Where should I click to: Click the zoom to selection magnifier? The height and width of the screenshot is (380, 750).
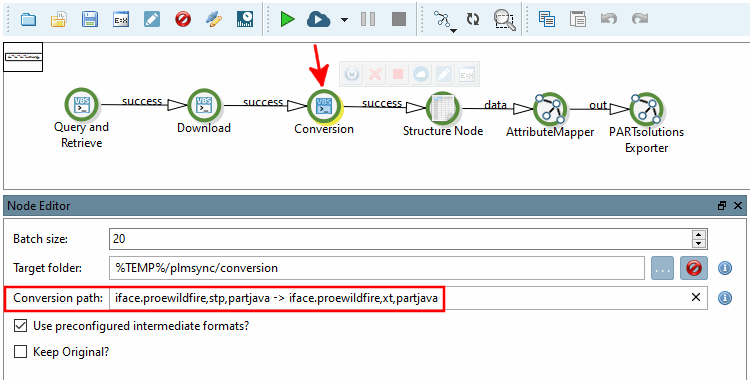[505, 20]
